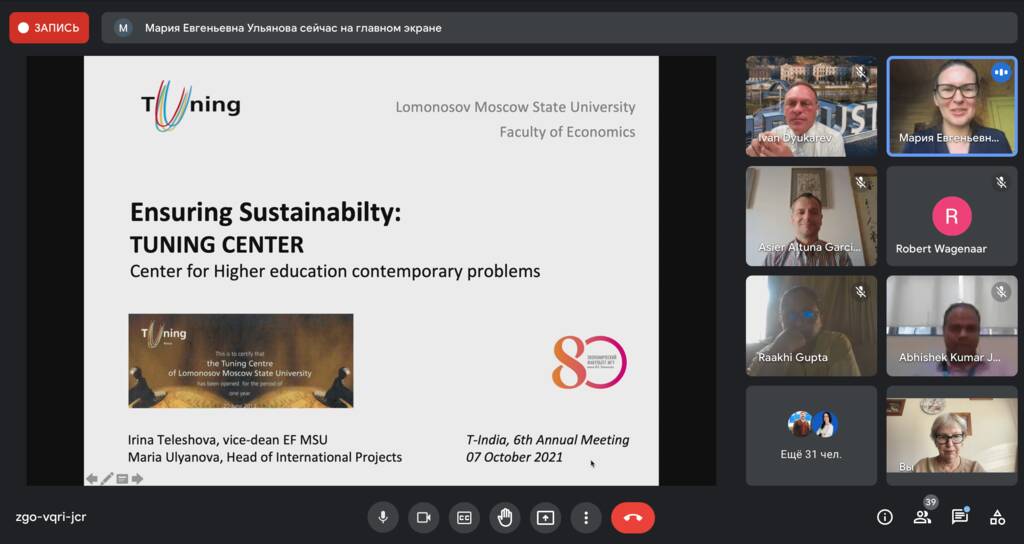Image resolution: width=1024 pixels, height=544 pixels.
Task: Click the muted mic icon on Robert Wagenaar's tile
Action: click(x=1000, y=182)
